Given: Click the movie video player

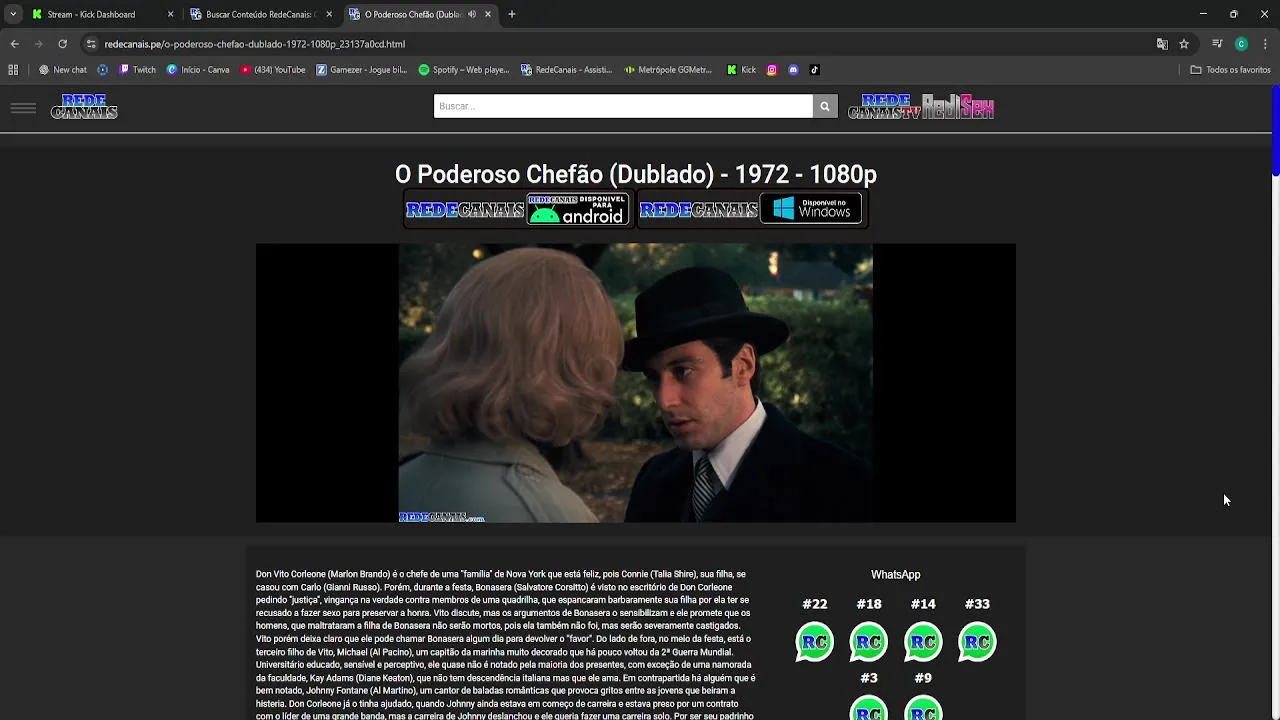Looking at the screenshot, I should (636, 383).
